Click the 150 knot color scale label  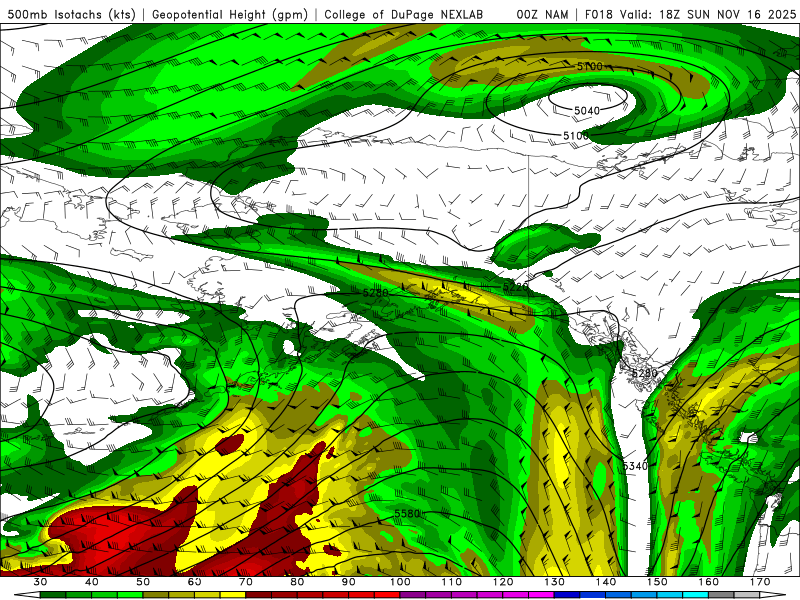tap(657, 582)
